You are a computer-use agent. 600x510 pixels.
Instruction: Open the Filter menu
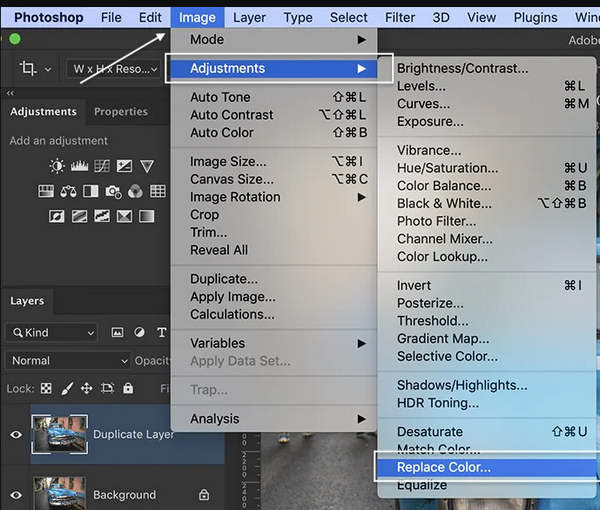click(x=400, y=18)
